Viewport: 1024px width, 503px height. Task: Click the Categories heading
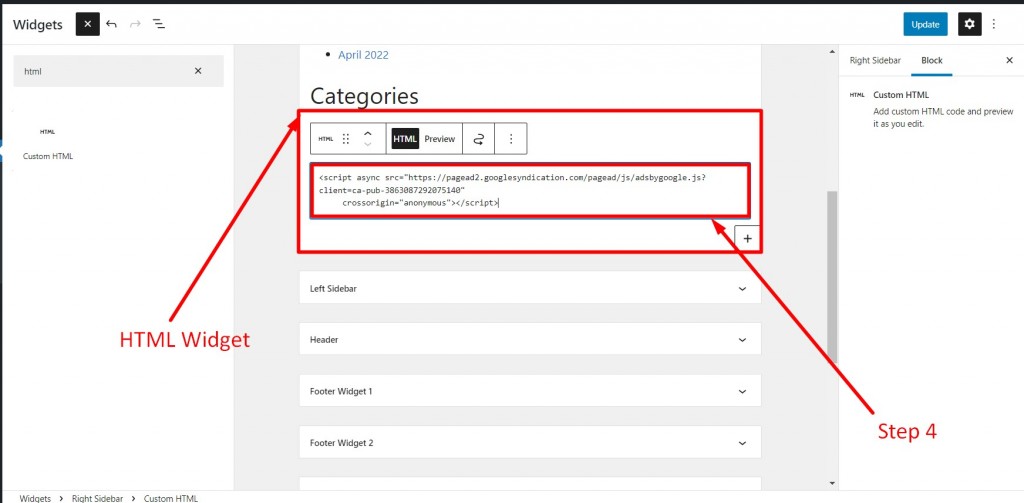pos(364,96)
